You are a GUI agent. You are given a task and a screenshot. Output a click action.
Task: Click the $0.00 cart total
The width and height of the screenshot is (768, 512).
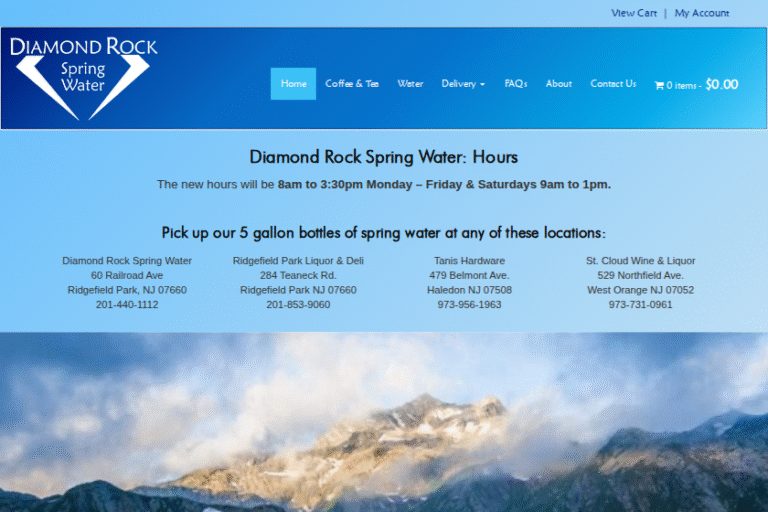[721, 84]
